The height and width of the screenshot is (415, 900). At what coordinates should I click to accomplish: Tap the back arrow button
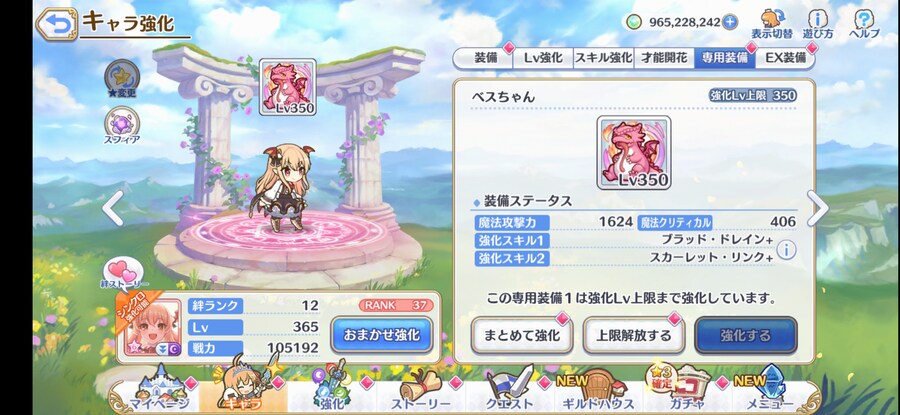click(56, 24)
